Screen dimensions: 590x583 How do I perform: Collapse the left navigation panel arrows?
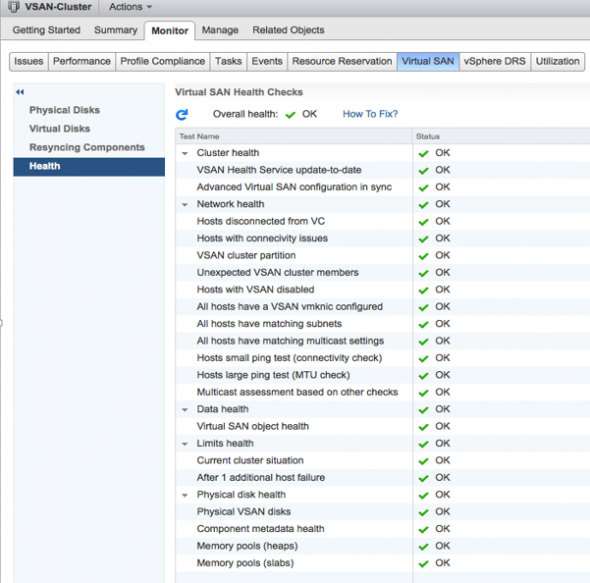pos(20,92)
